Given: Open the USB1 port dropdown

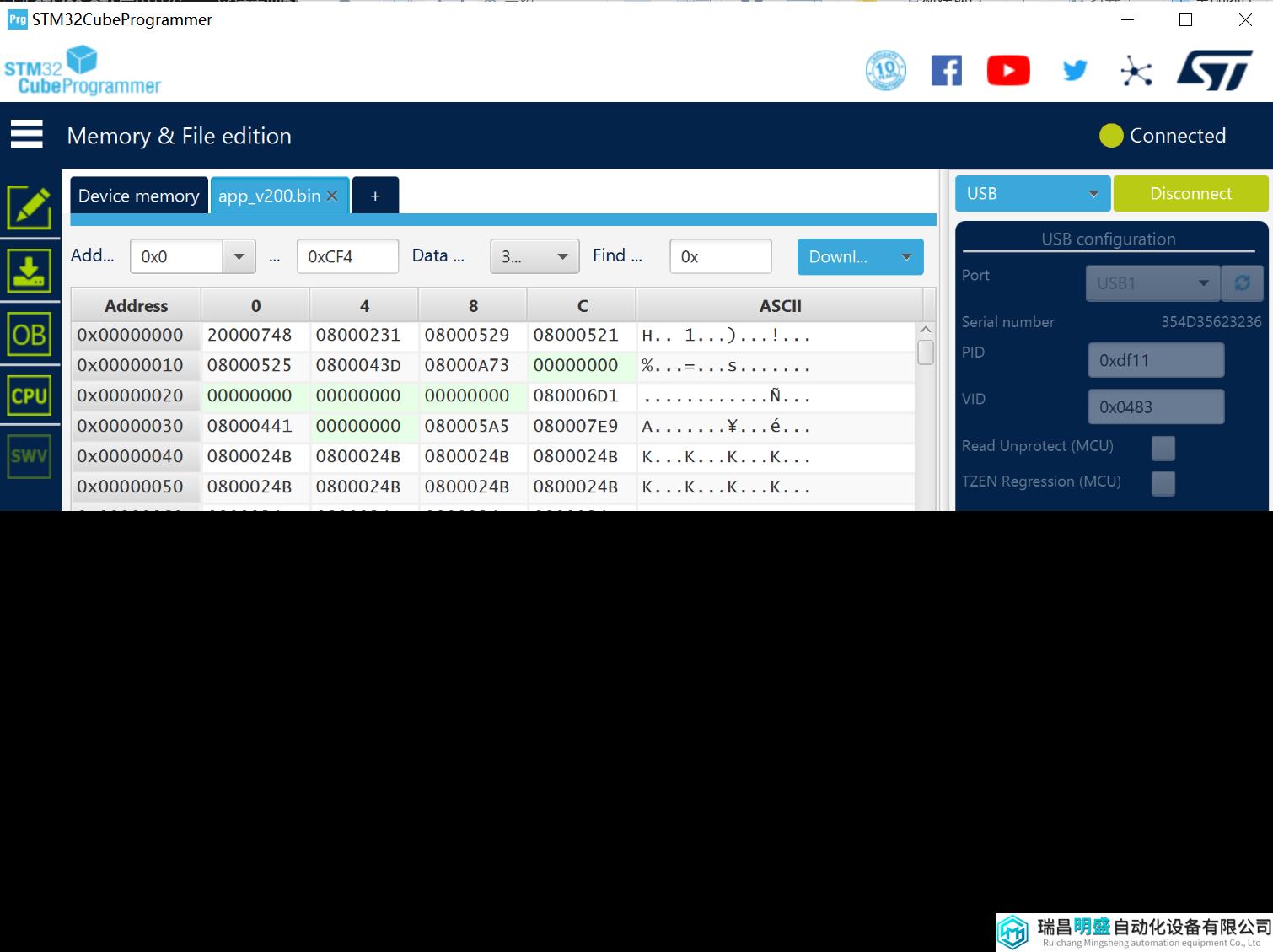Looking at the screenshot, I should click(x=1152, y=283).
